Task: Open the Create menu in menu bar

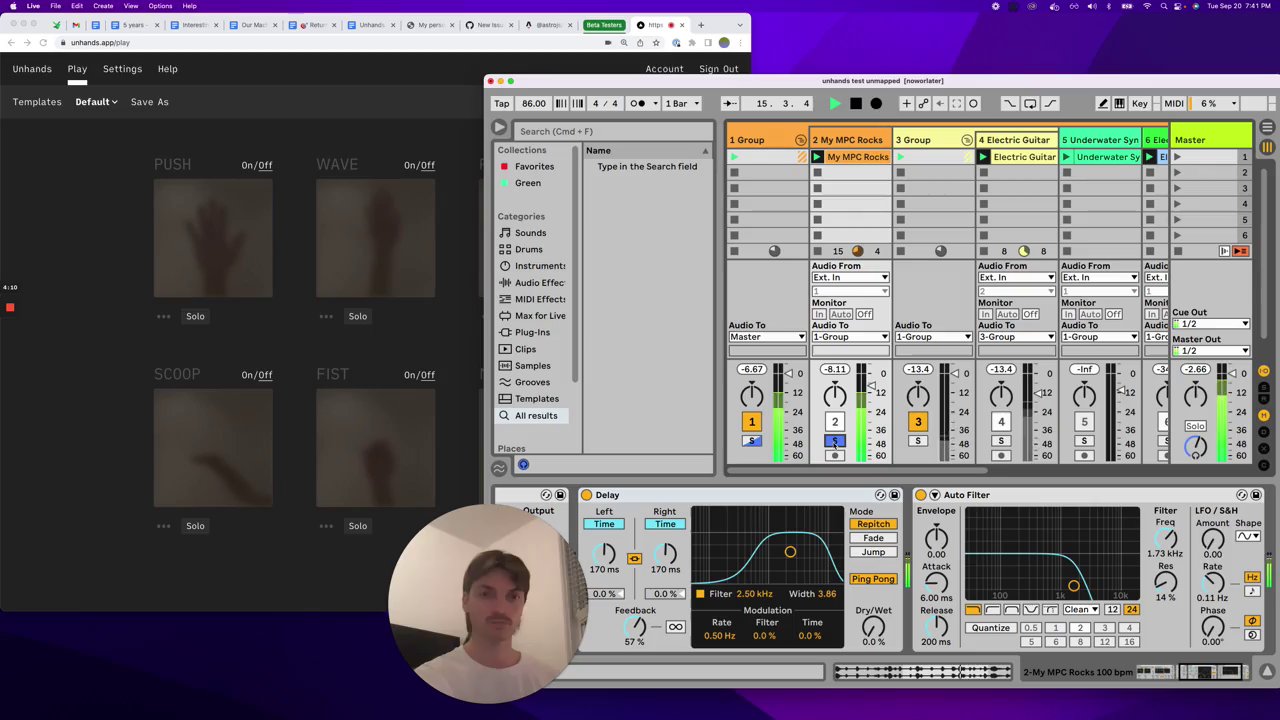Action: click(x=103, y=6)
